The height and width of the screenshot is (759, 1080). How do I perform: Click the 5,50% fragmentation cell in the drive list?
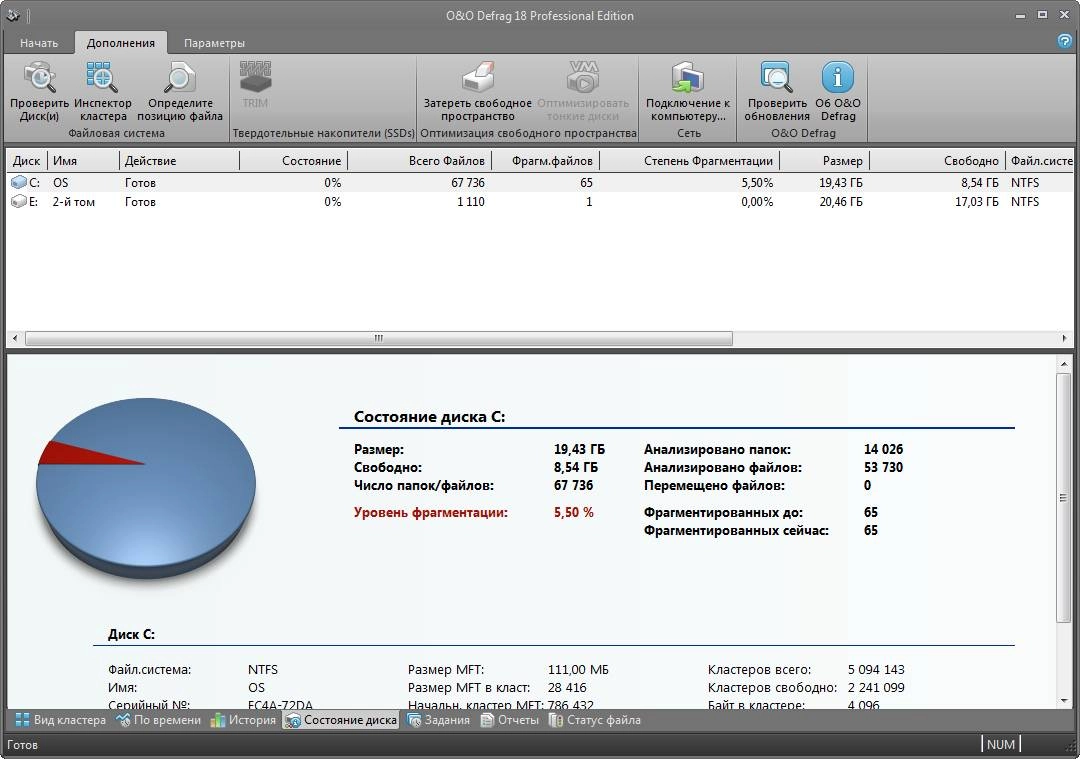[x=757, y=183]
